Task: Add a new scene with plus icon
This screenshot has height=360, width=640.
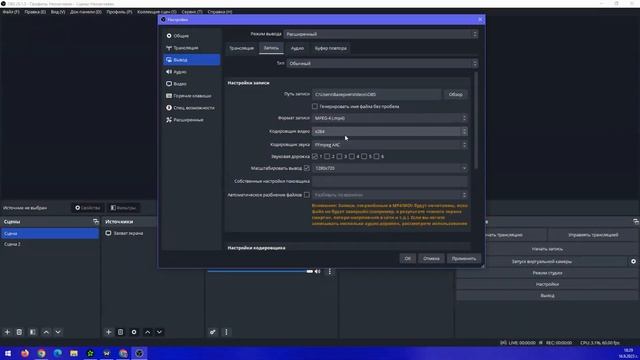Action: 7,332
